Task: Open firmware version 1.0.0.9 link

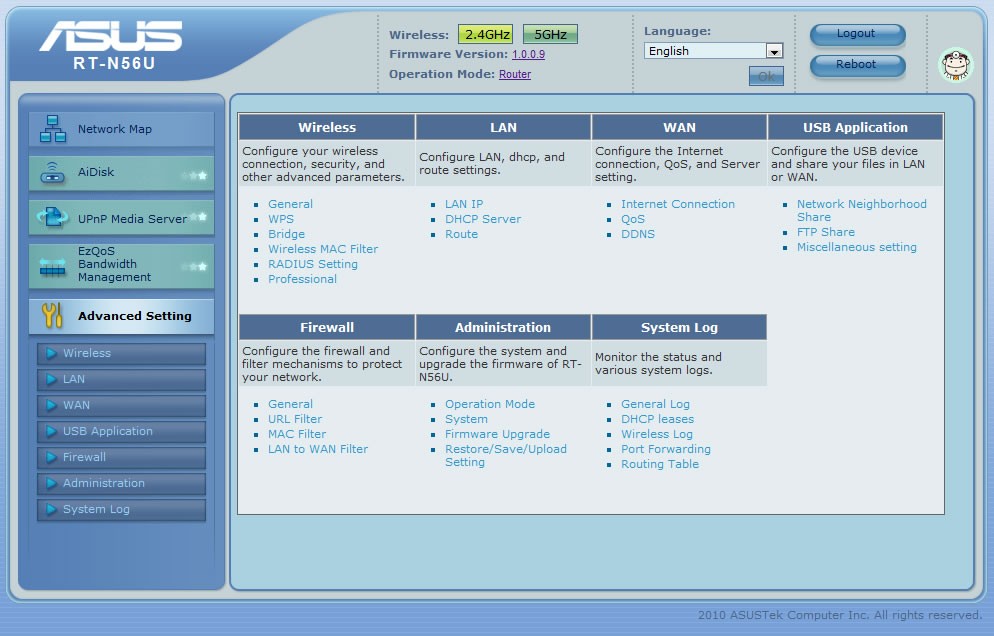Action: pyautogui.click(x=529, y=55)
